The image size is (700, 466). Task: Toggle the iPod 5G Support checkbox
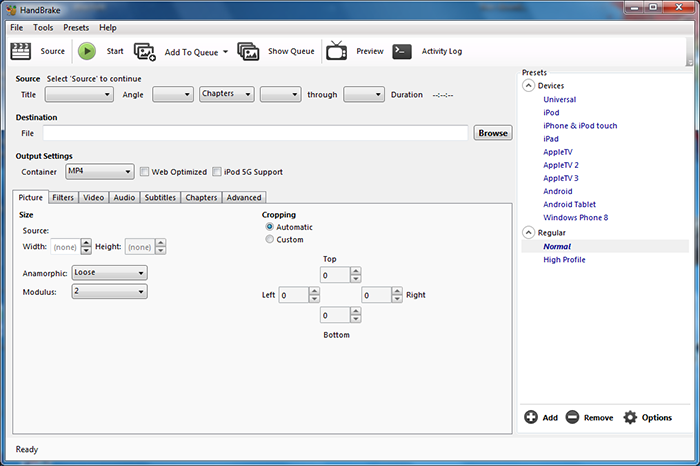pyautogui.click(x=216, y=172)
